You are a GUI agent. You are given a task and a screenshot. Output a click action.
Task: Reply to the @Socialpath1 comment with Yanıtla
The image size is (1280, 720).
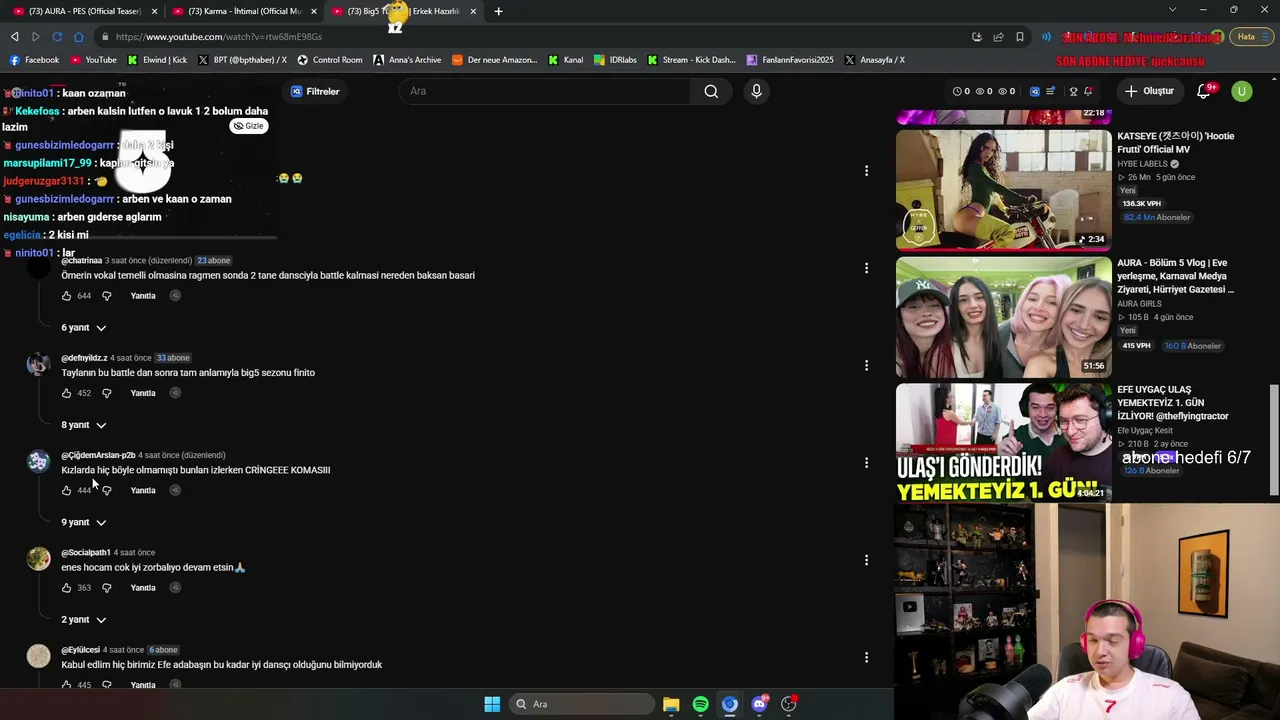click(x=143, y=588)
